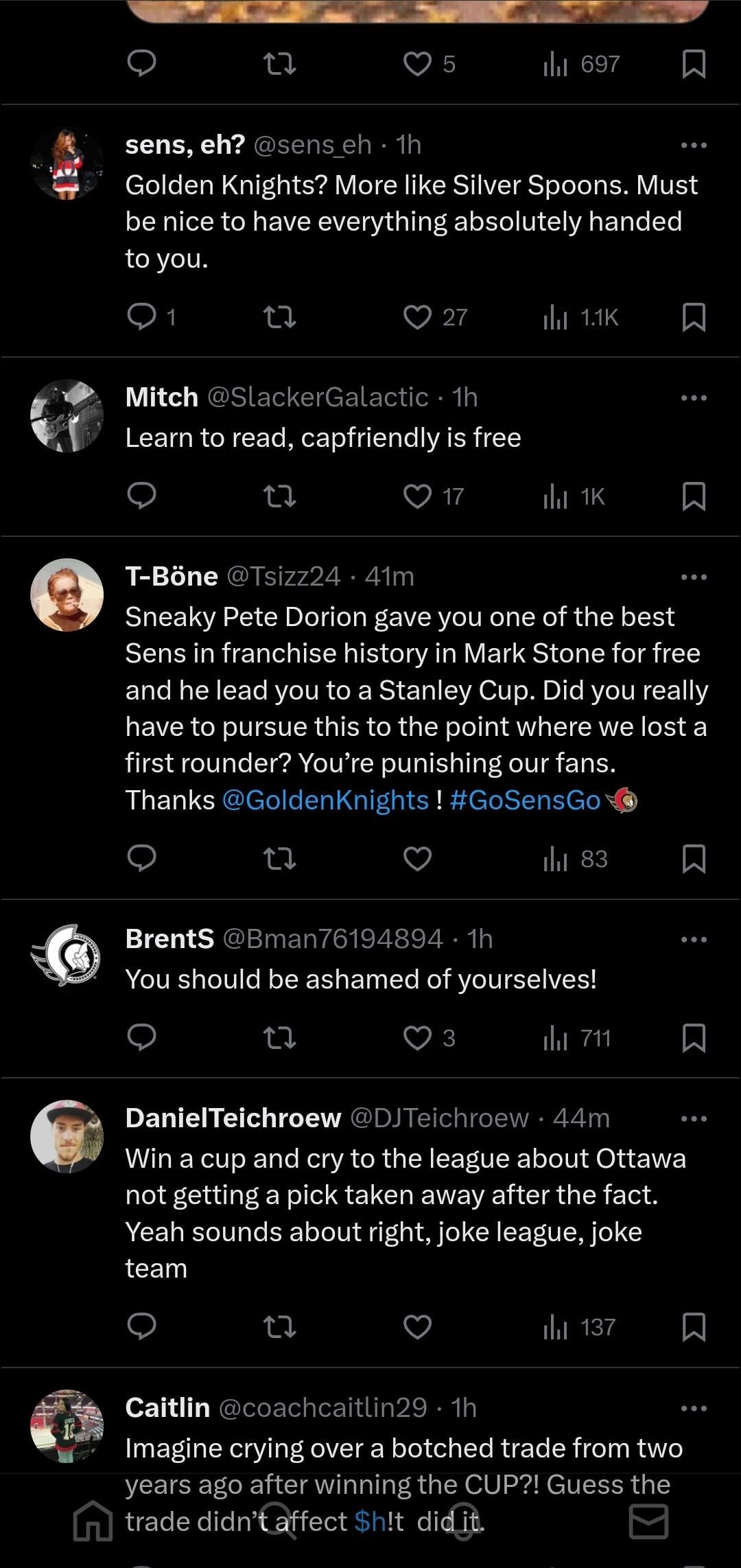Reply to BrentS ashamed tweet

click(x=142, y=1038)
